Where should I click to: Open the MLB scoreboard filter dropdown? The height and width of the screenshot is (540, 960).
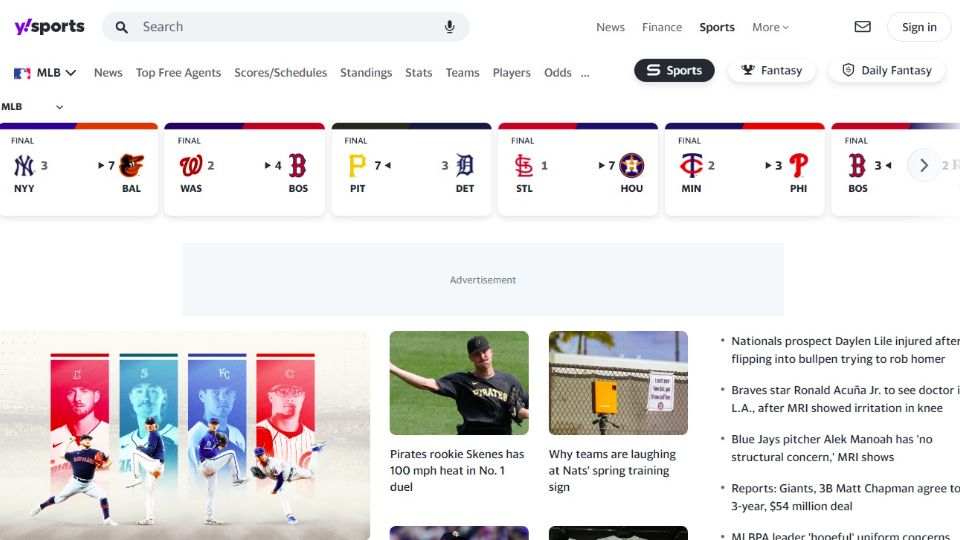pyautogui.click(x=32, y=107)
